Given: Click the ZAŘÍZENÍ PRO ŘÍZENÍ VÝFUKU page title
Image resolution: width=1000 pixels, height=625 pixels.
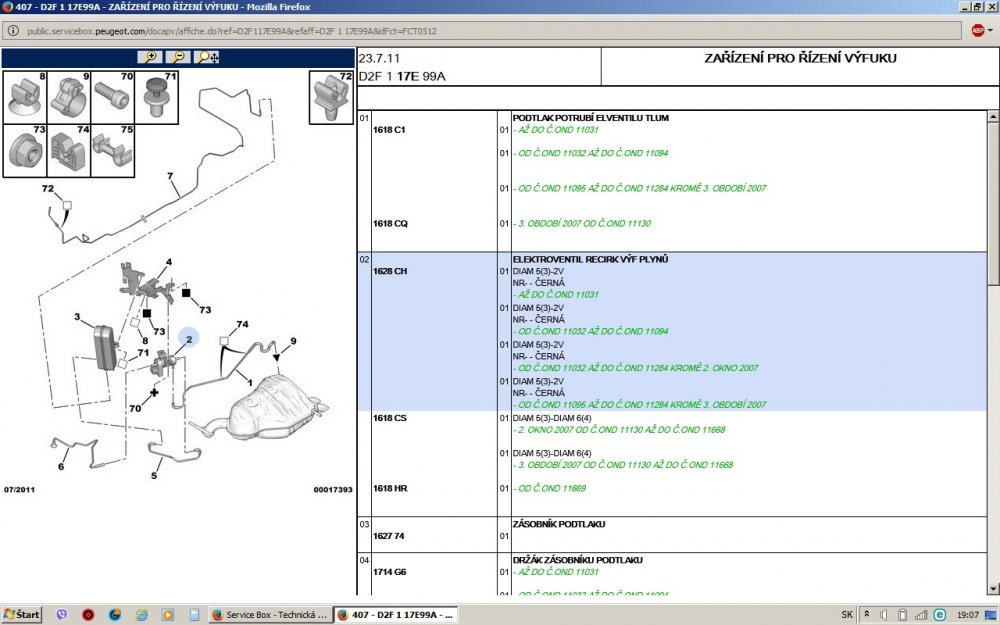Looking at the screenshot, I should pos(800,58).
